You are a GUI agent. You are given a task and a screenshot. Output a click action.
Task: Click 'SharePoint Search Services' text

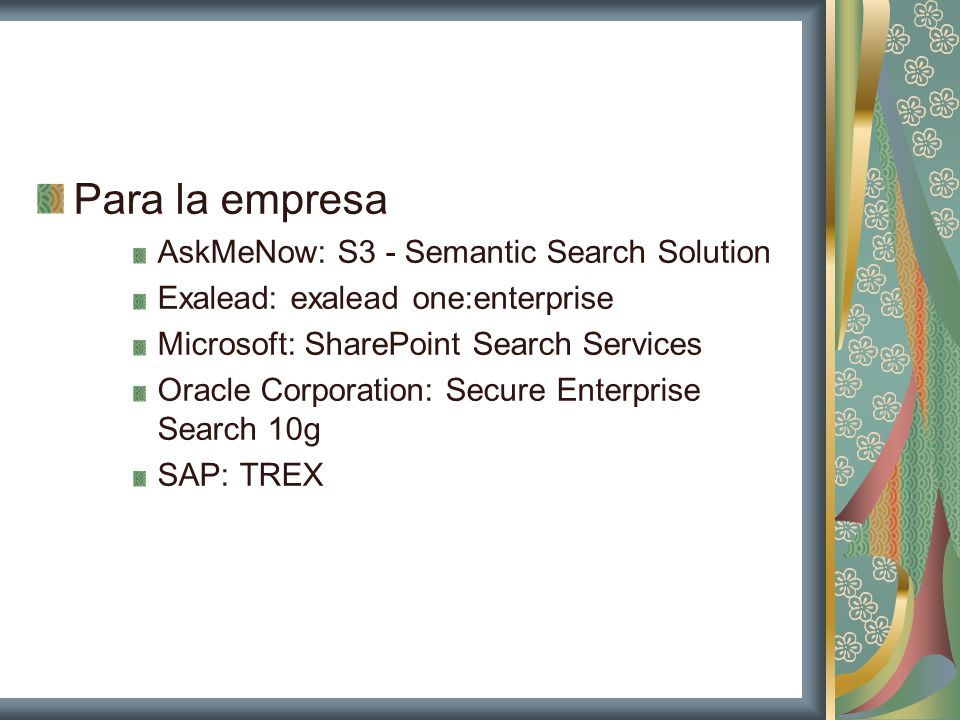tap(503, 344)
